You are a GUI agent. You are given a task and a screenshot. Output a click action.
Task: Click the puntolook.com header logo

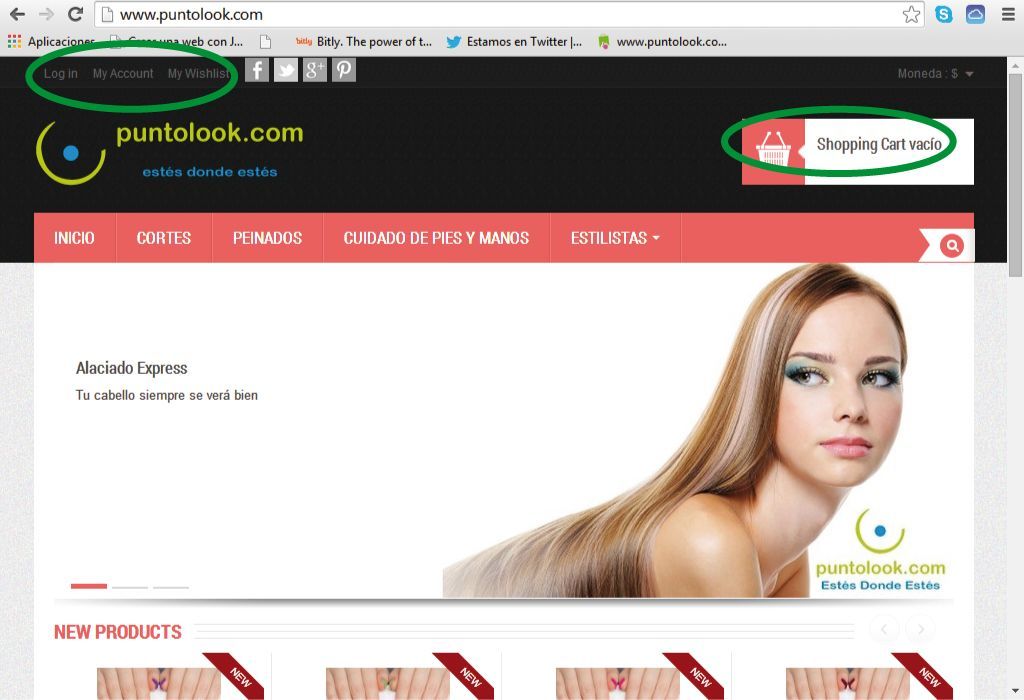[170, 152]
